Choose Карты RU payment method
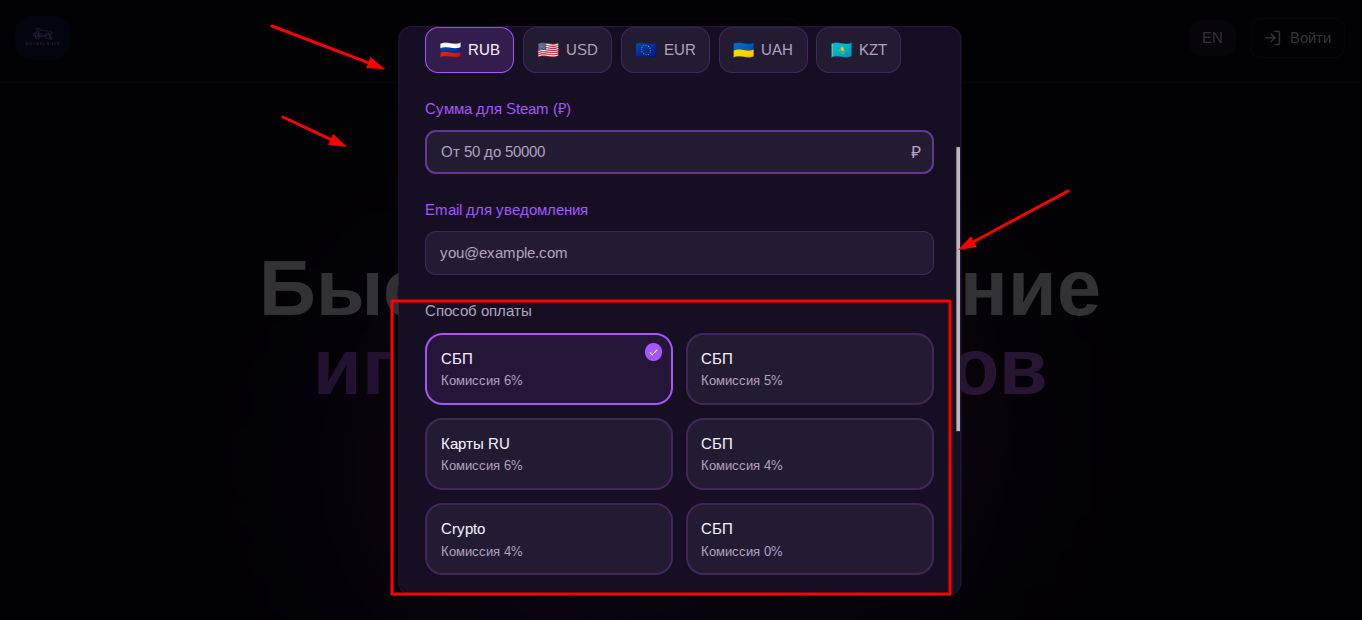This screenshot has width=1362, height=620. [549, 454]
